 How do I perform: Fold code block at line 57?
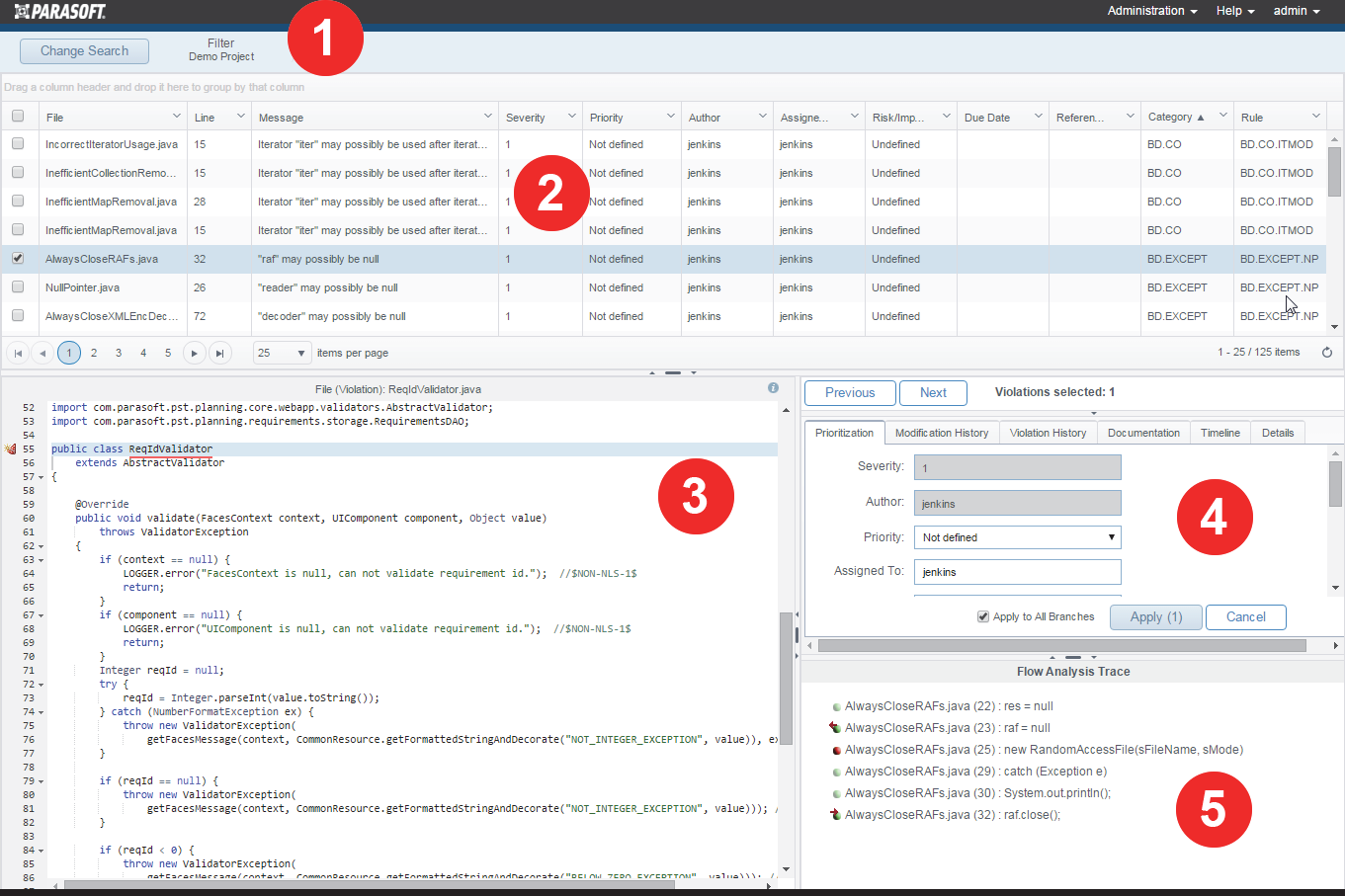tap(41, 477)
